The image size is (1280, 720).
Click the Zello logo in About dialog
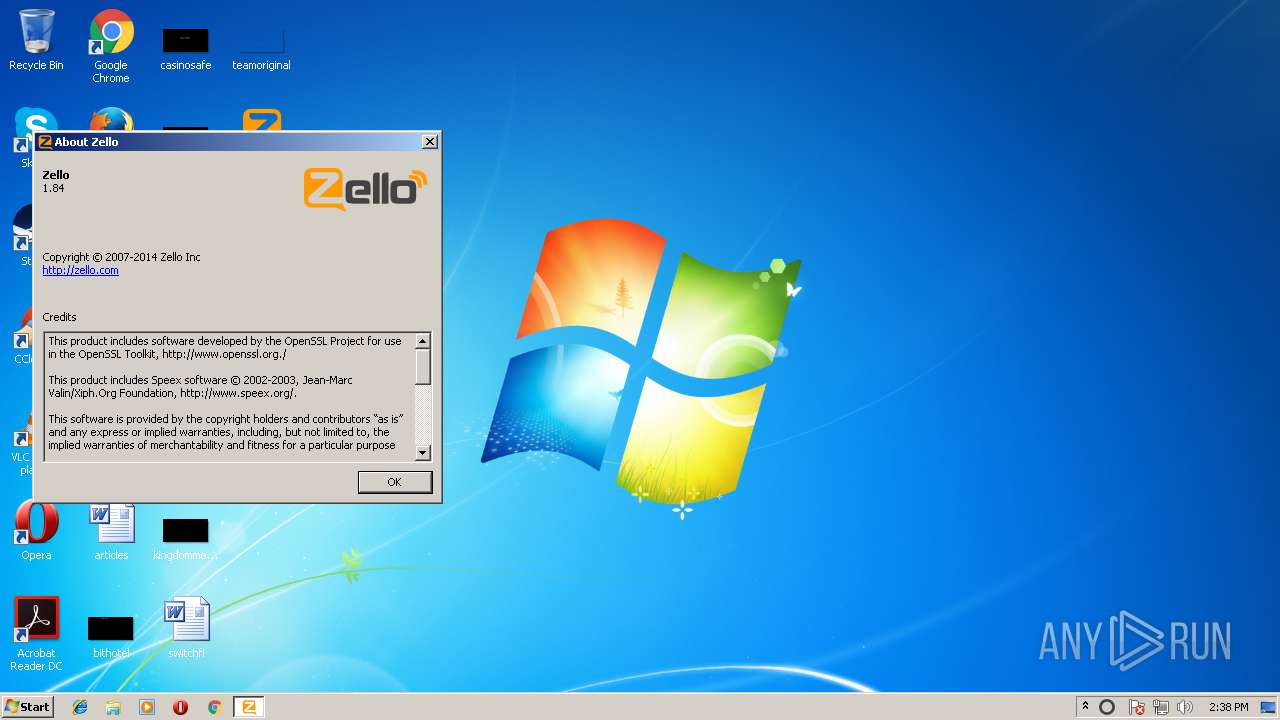coord(365,189)
